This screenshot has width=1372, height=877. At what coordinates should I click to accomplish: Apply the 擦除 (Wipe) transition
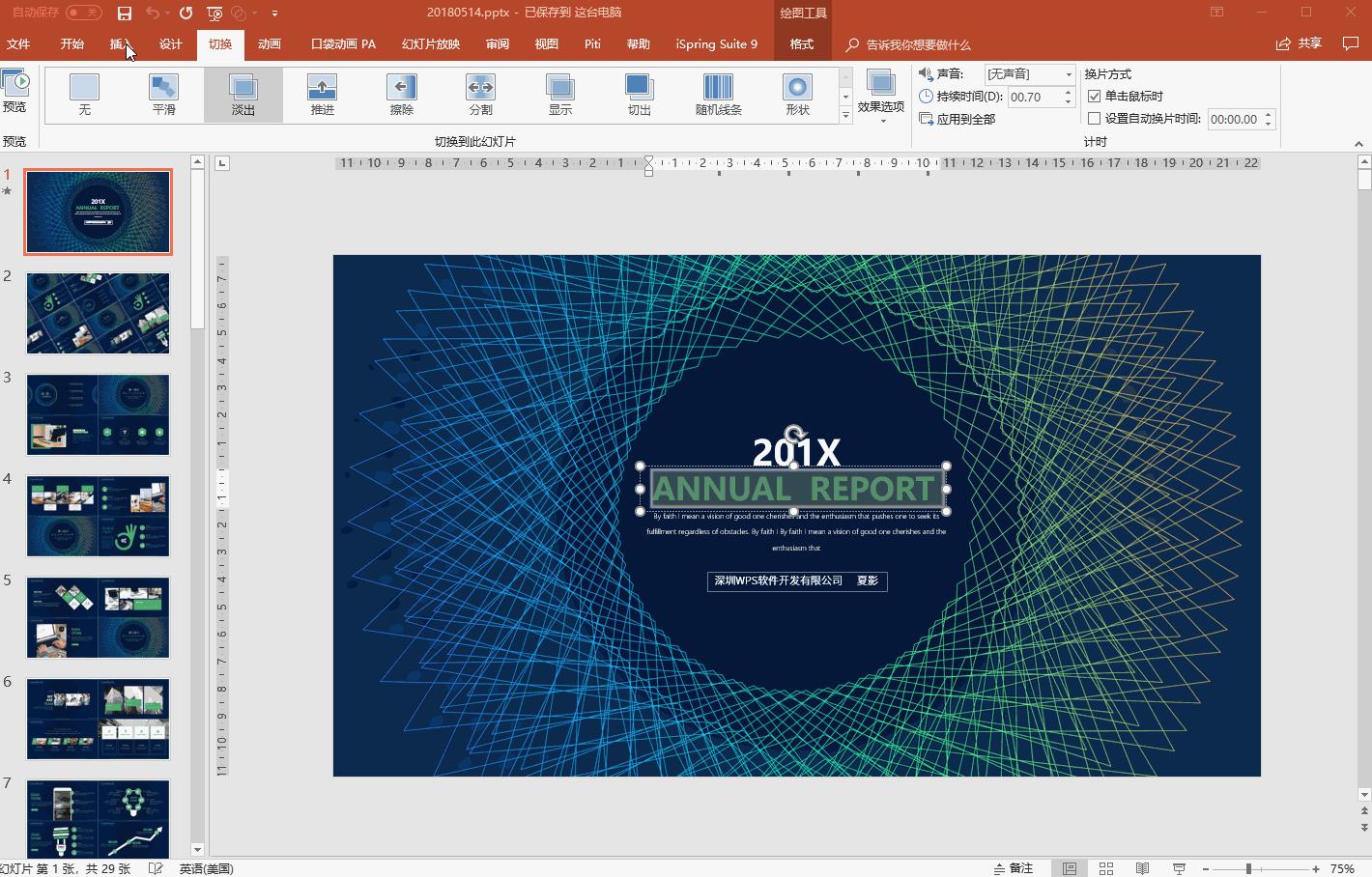click(401, 95)
